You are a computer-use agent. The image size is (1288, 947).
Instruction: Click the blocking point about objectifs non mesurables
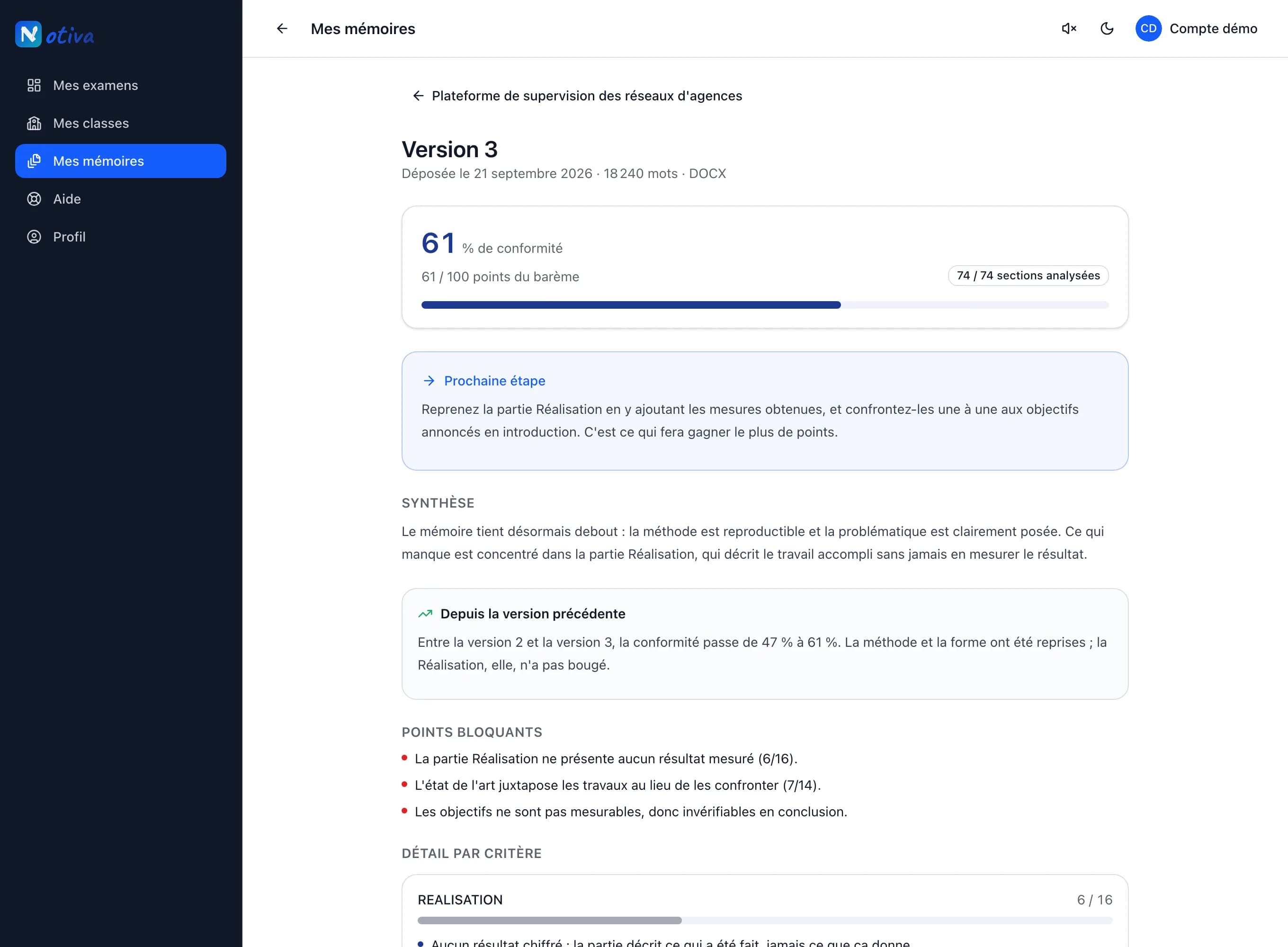click(x=631, y=812)
